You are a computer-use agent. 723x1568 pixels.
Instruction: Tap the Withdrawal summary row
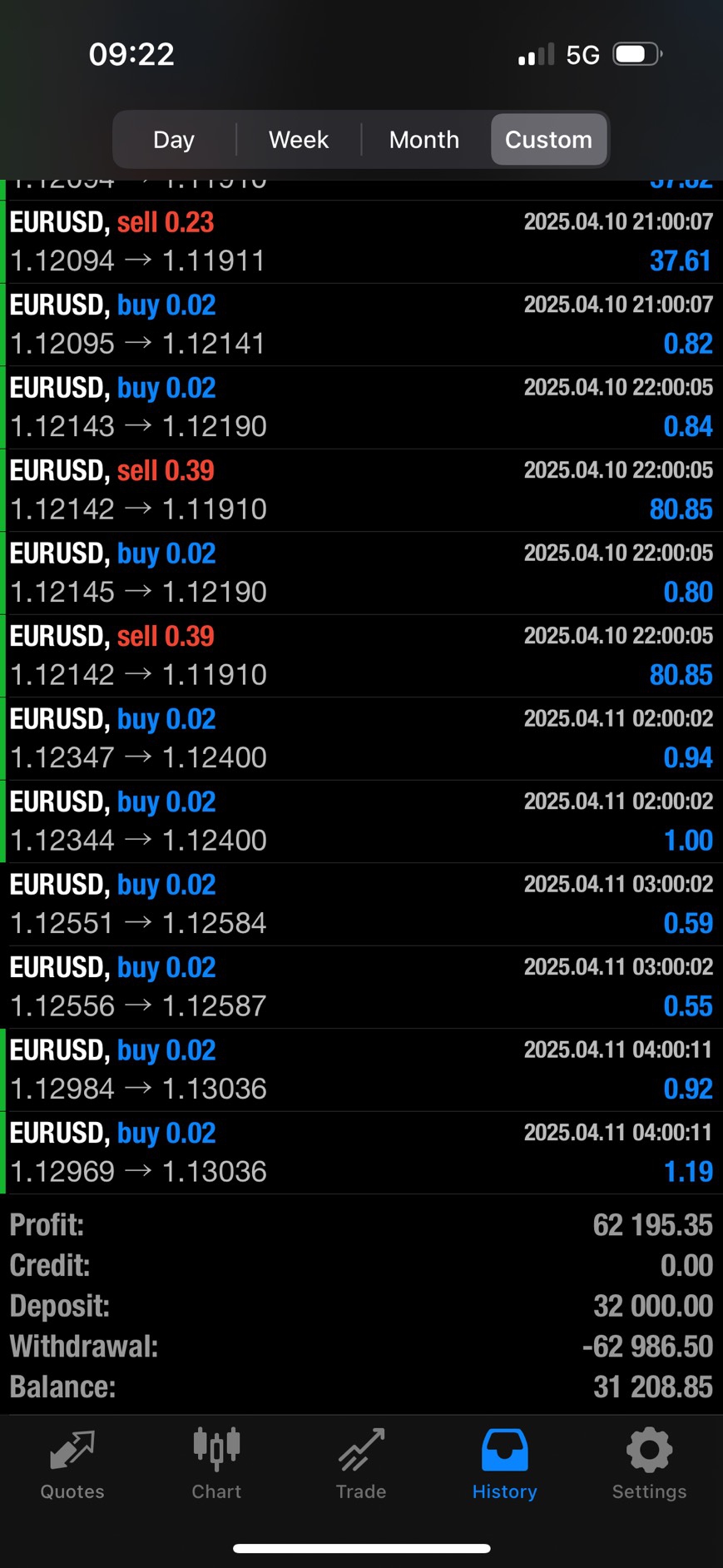pyautogui.click(x=361, y=1347)
